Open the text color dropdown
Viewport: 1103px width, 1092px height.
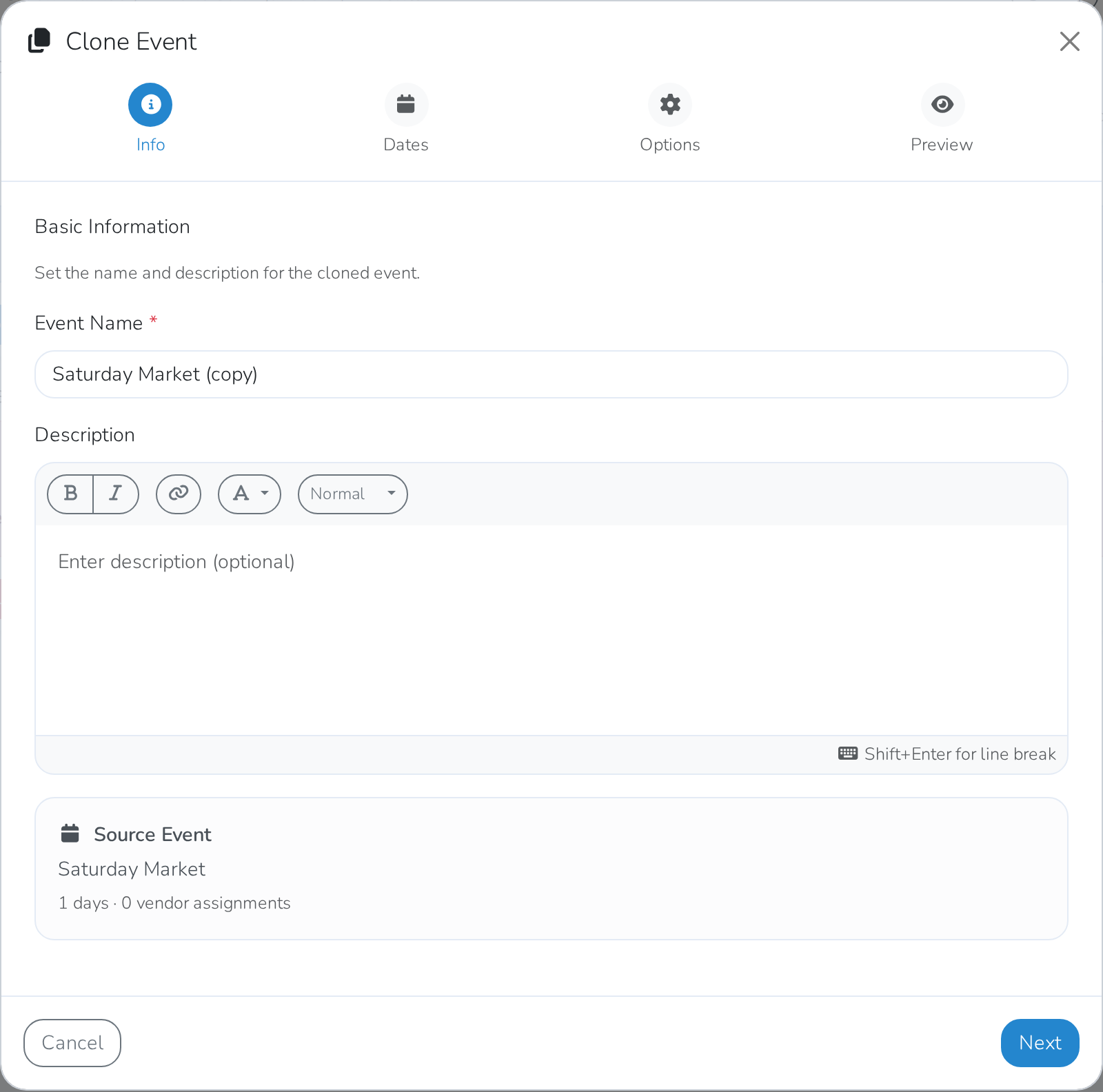coord(250,494)
